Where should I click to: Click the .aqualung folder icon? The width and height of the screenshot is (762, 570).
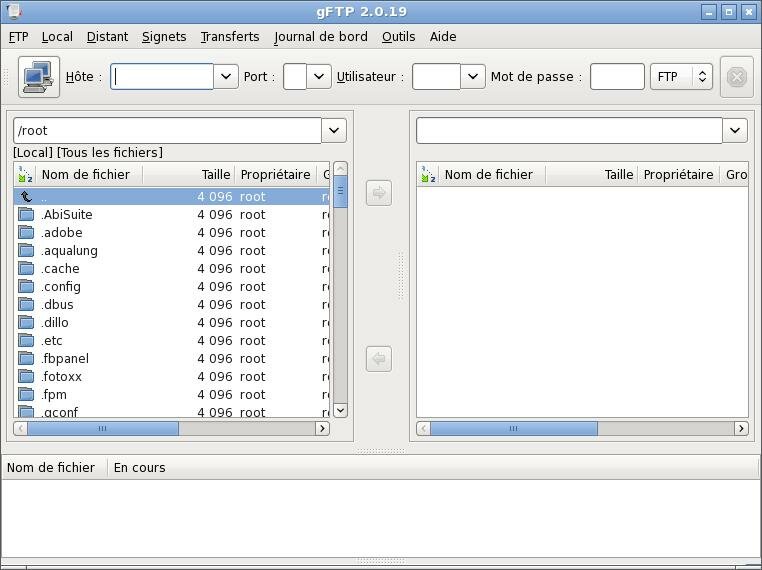coord(26,250)
